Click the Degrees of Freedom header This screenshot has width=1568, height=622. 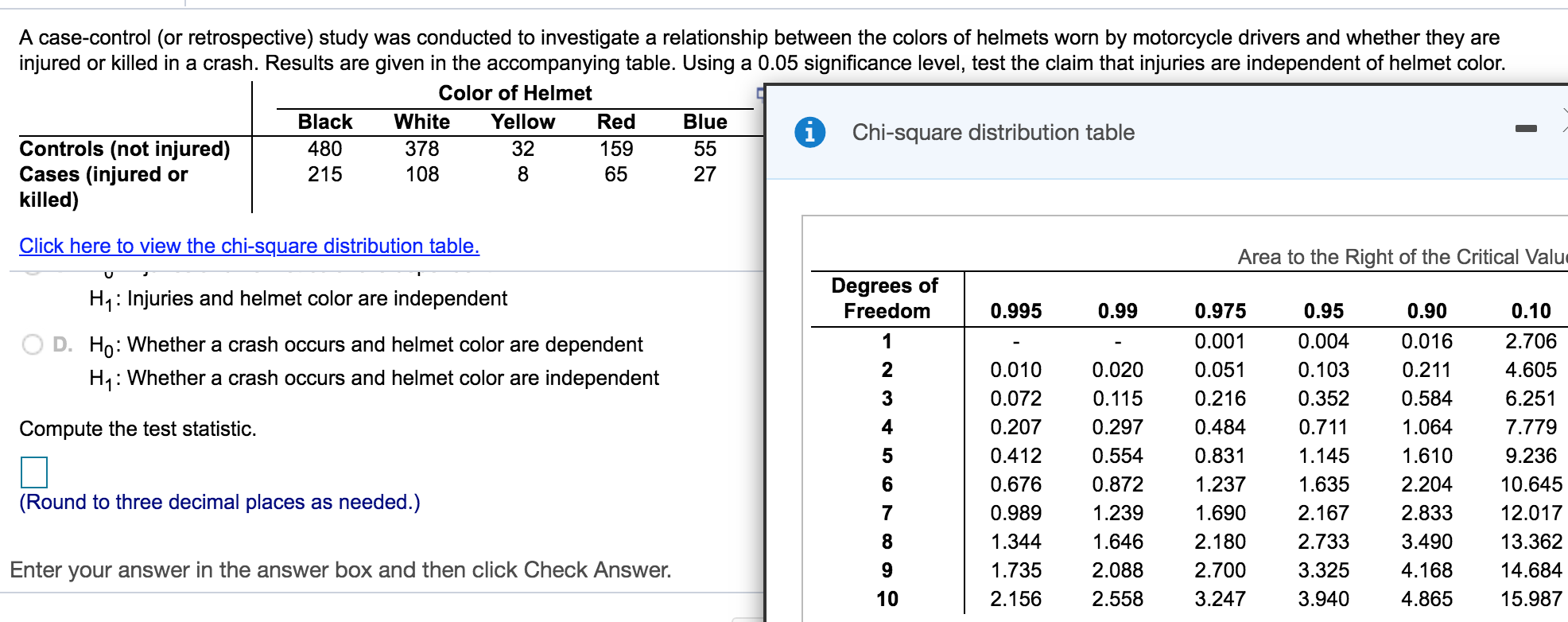coord(886,298)
